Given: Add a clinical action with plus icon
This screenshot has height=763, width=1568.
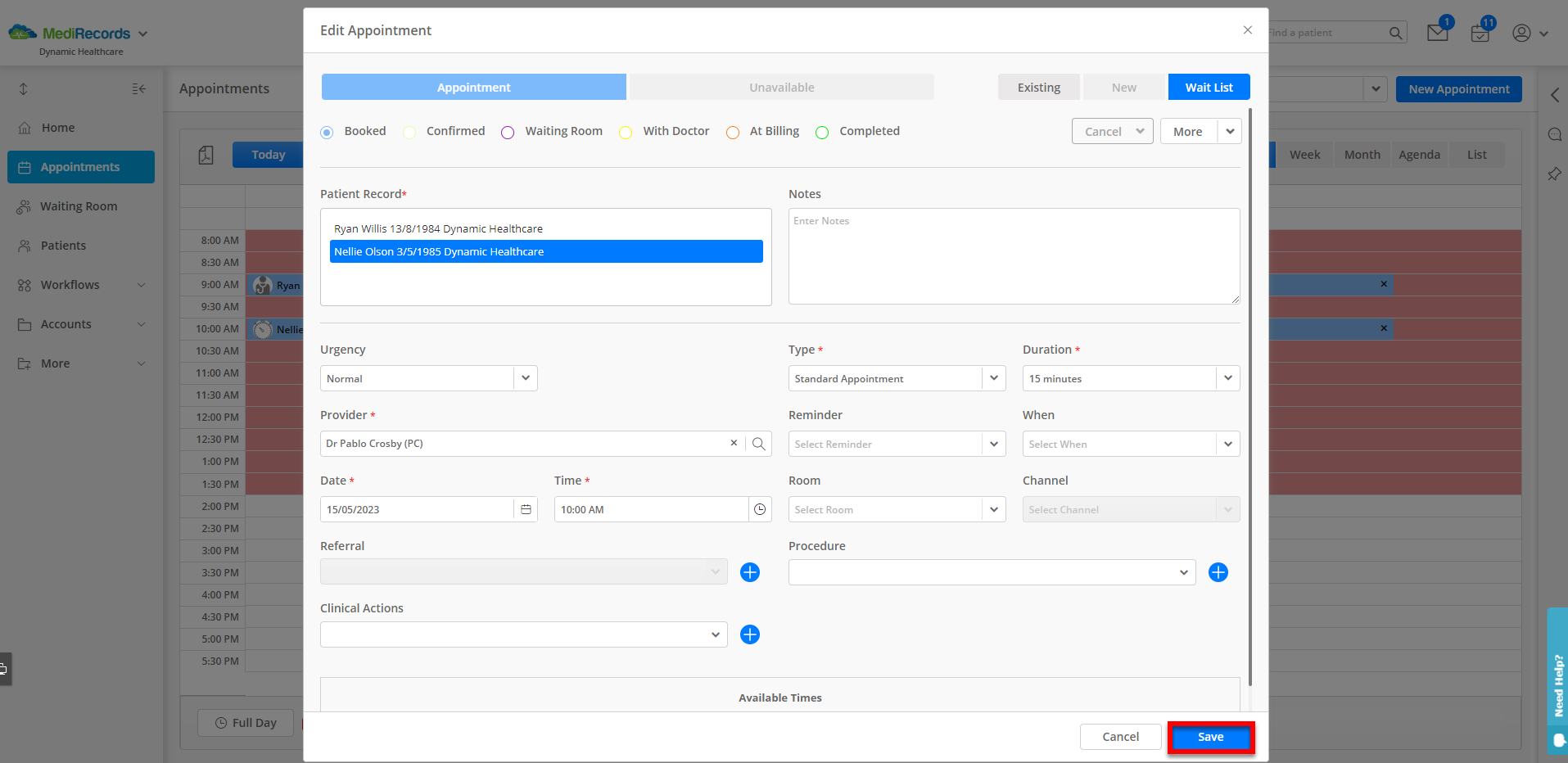Looking at the screenshot, I should pos(750,634).
